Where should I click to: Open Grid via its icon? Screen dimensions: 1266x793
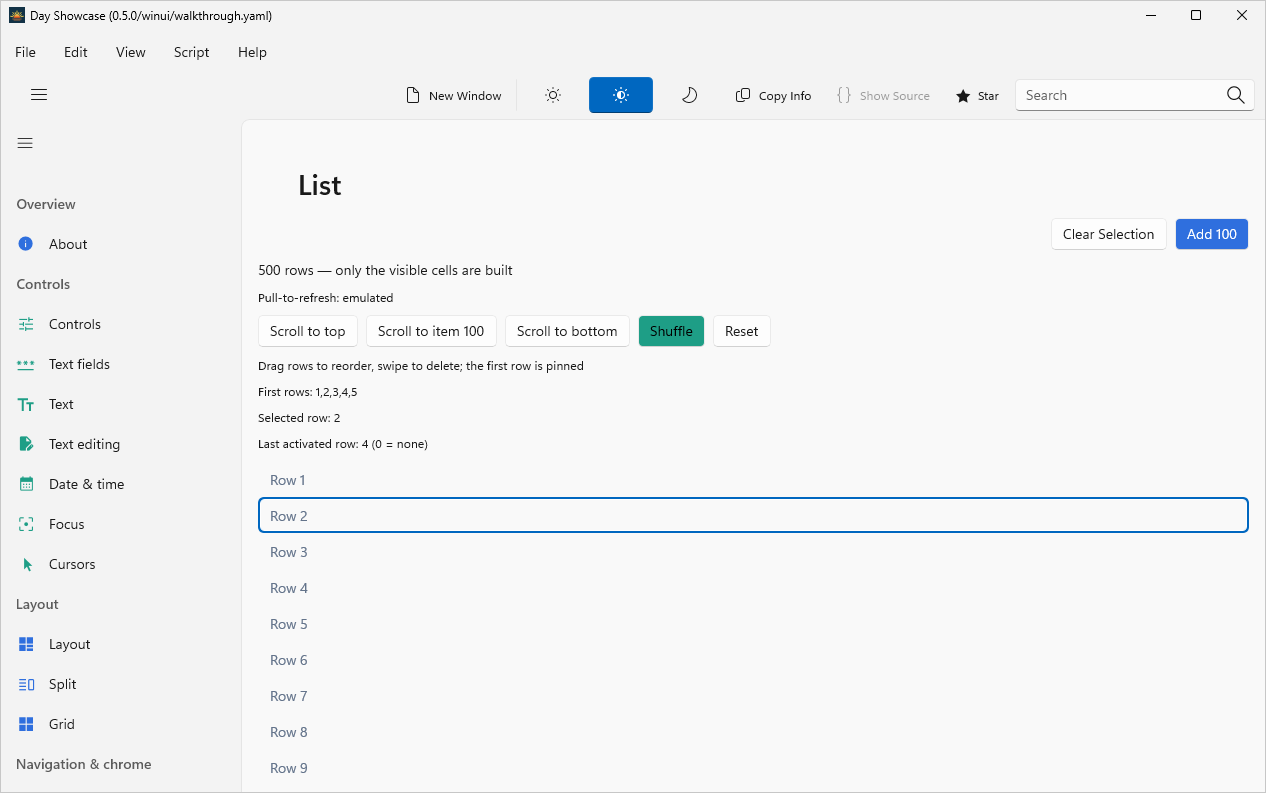[x=27, y=724]
